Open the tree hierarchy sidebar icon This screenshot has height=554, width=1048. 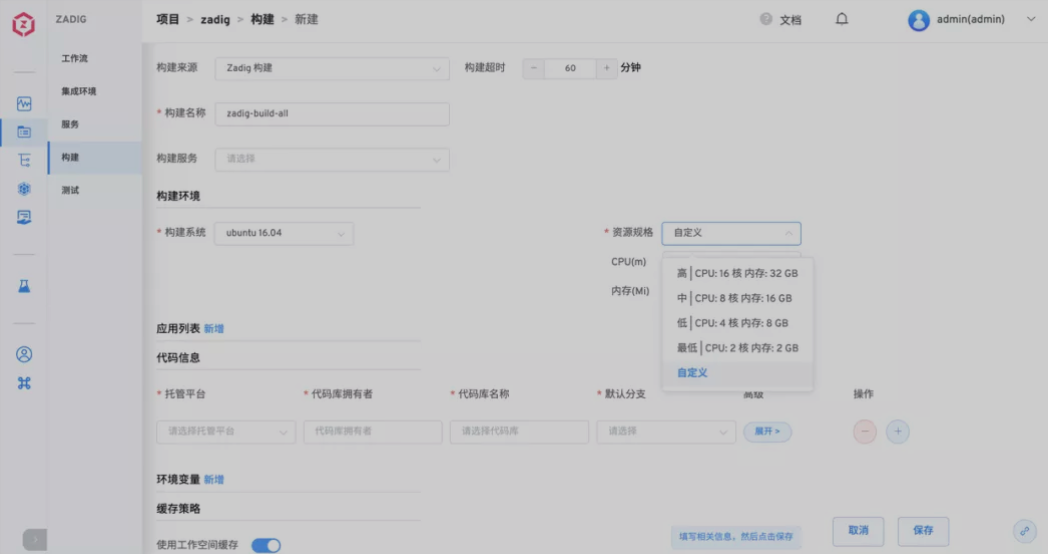coord(24,160)
